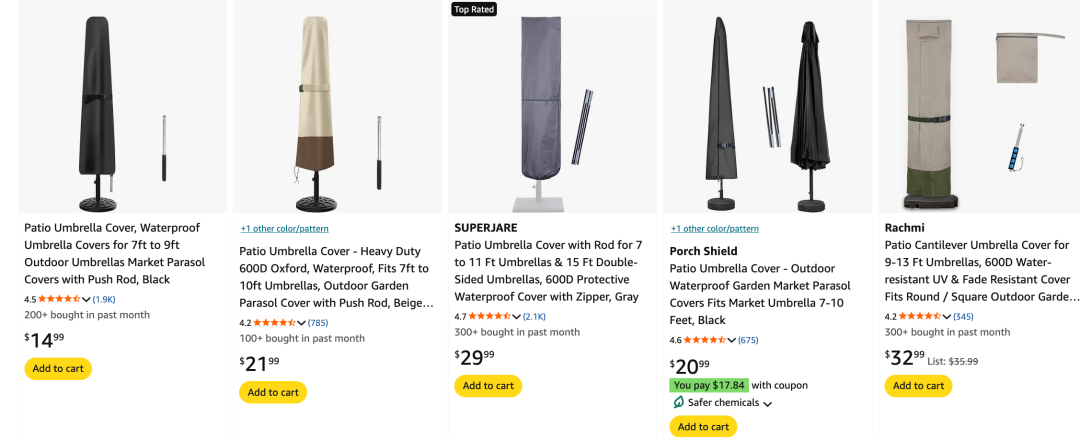
Task: Open the 785 reviews link
Action: pos(318,323)
